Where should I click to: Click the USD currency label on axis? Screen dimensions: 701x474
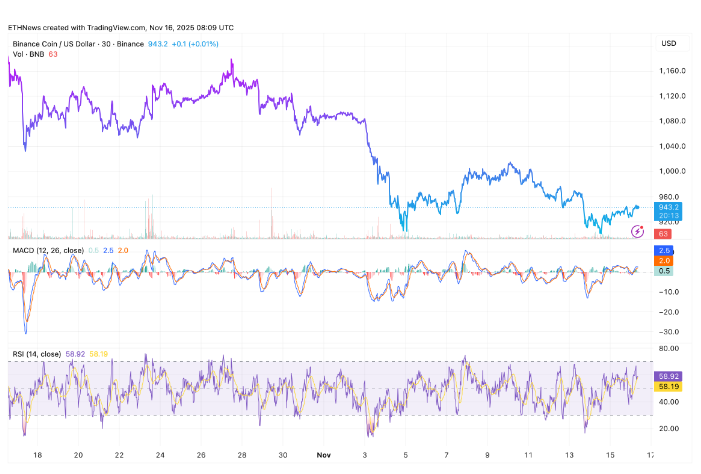pyautogui.click(x=668, y=43)
